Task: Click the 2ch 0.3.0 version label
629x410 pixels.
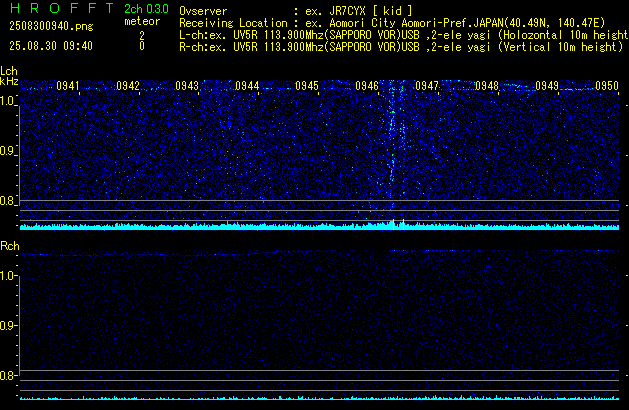Action: point(146,9)
